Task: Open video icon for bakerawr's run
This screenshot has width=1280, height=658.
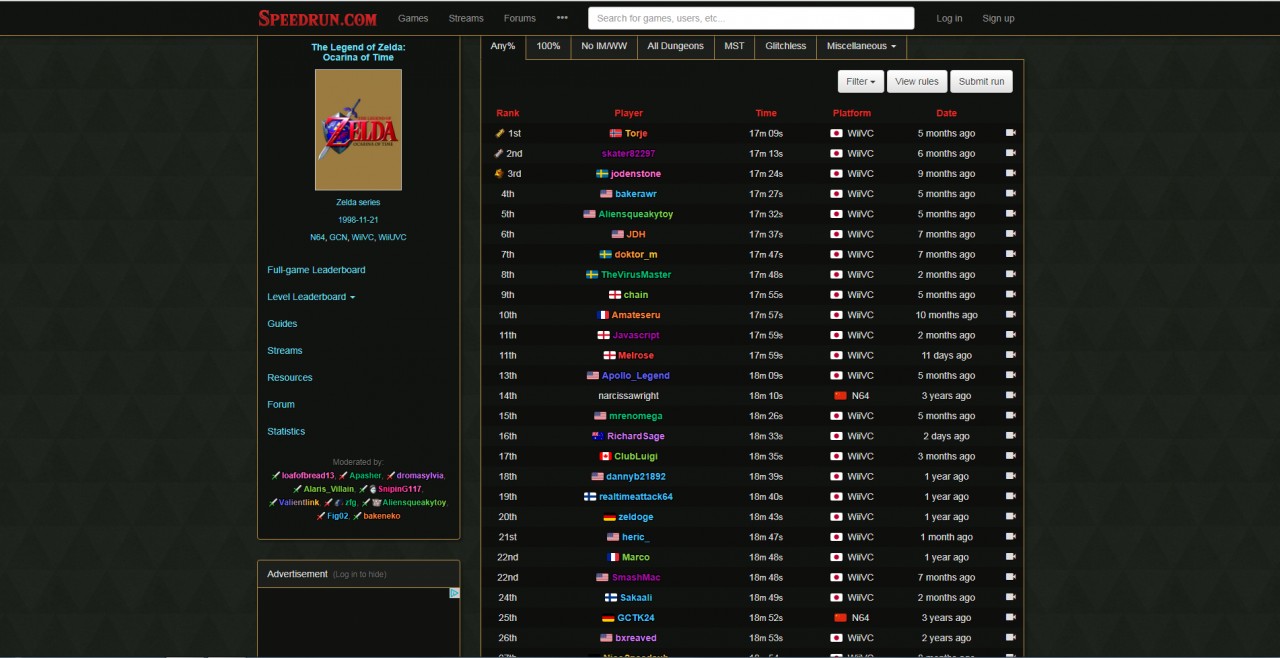Action: pos(1011,194)
